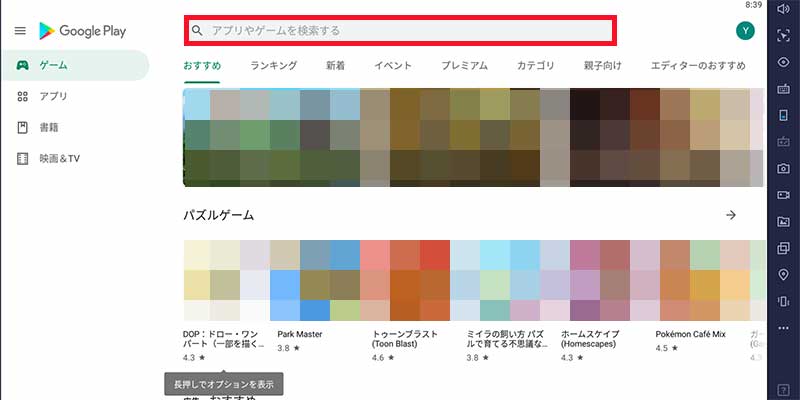Screen dimensions: 800x400
Task: Take a screenshot with the camera icon
Action: pyautogui.click(x=783, y=168)
